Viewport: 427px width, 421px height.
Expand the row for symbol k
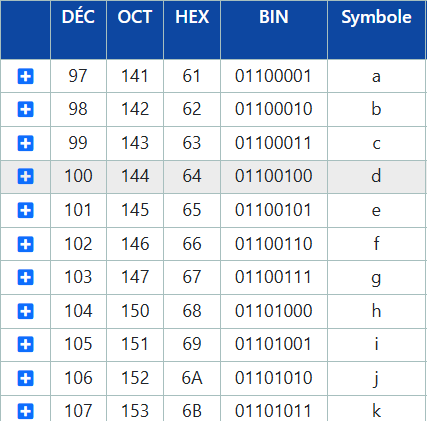(x=25, y=411)
